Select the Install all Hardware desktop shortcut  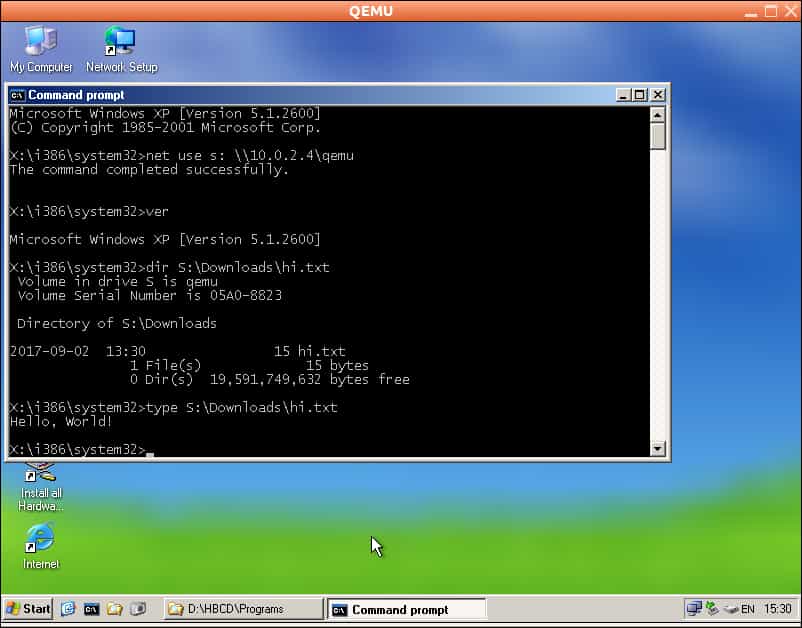click(40, 487)
